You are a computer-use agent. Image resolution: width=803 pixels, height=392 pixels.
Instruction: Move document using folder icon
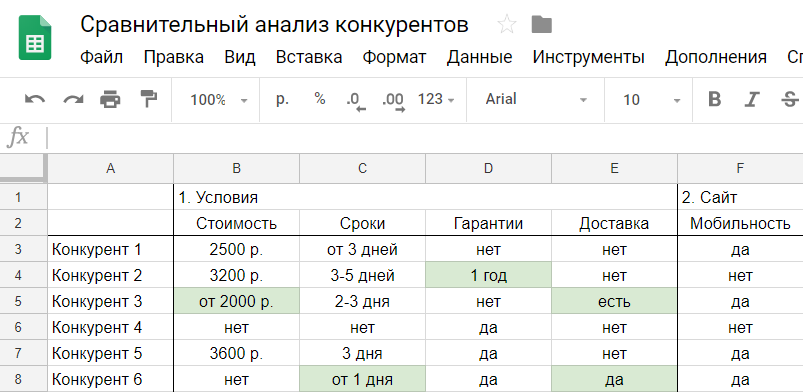click(x=542, y=25)
